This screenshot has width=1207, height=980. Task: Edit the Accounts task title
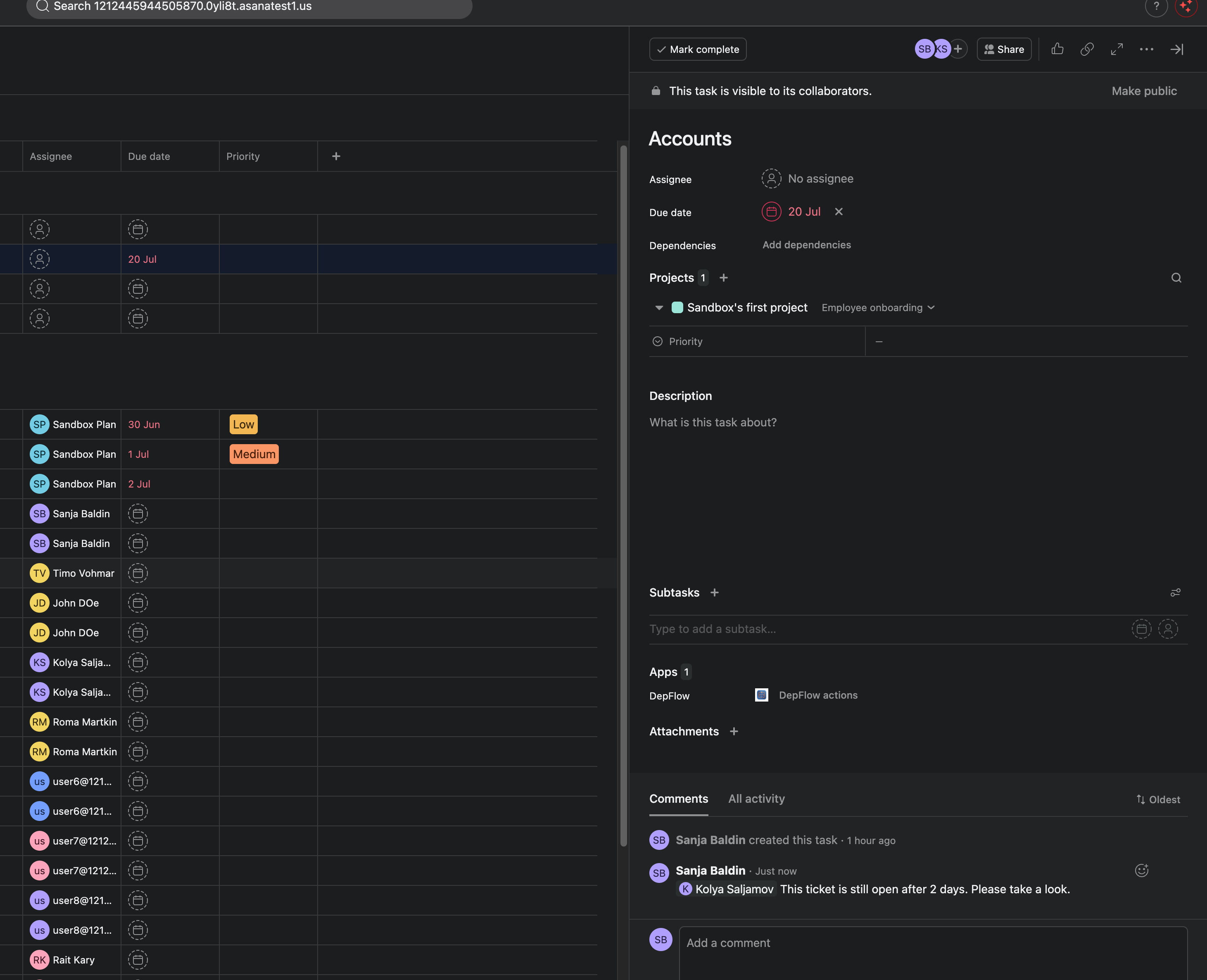tap(689, 139)
